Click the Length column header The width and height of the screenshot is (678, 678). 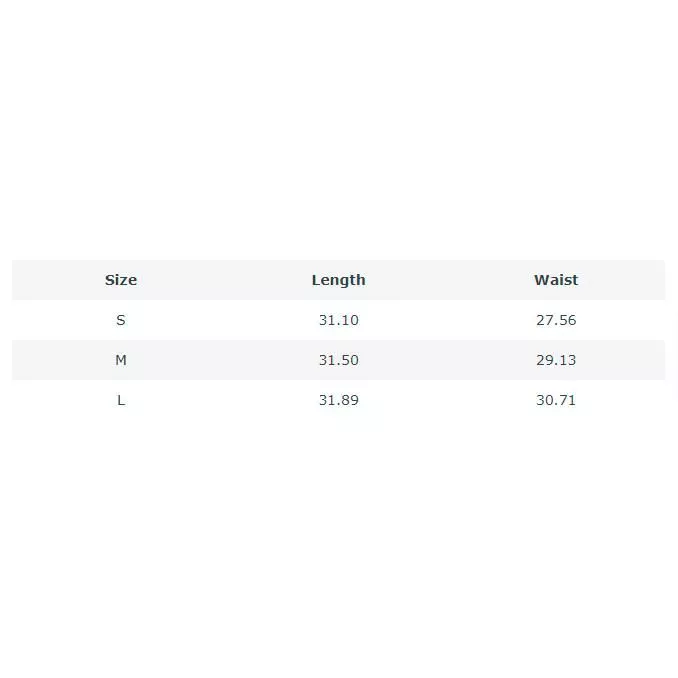point(339,280)
